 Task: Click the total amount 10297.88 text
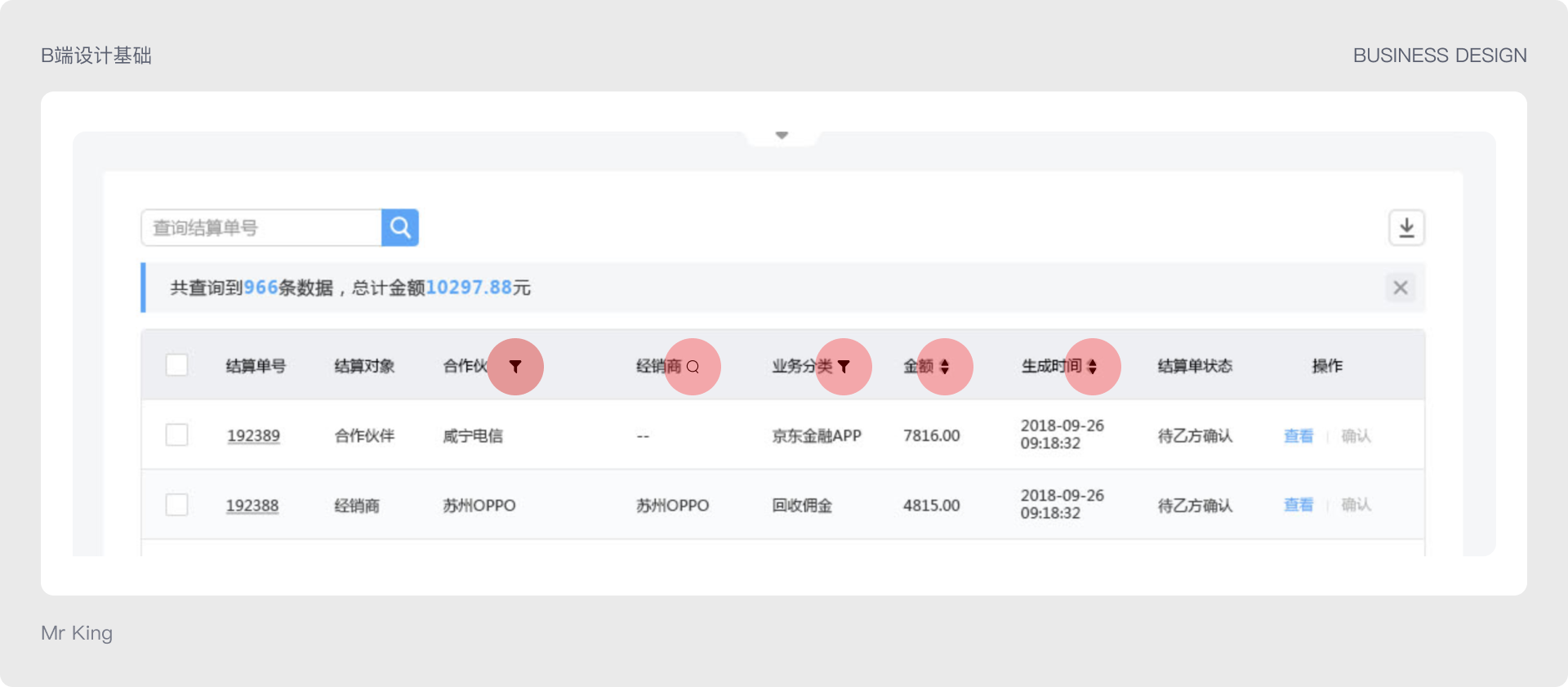[x=469, y=288]
